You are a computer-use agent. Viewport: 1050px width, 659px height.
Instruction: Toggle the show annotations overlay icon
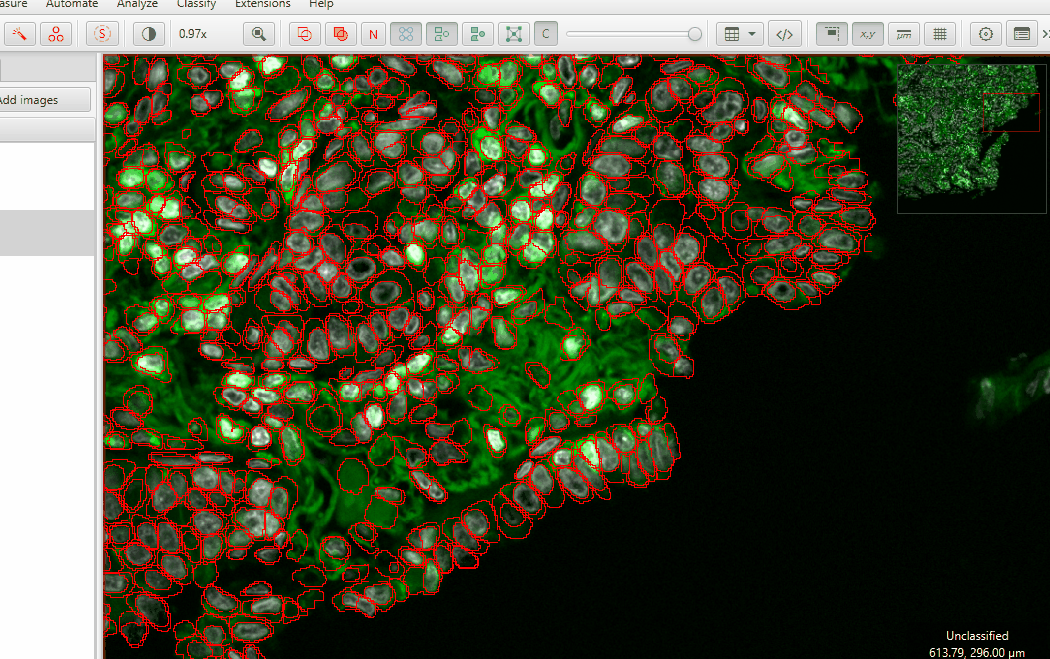pos(303,33)
